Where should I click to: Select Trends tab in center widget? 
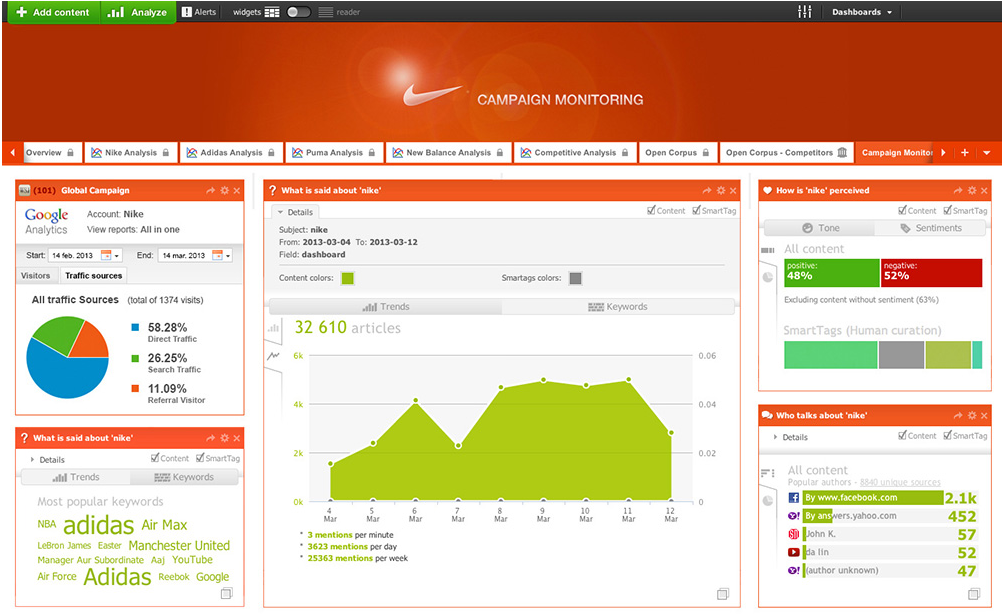point(385,307)
